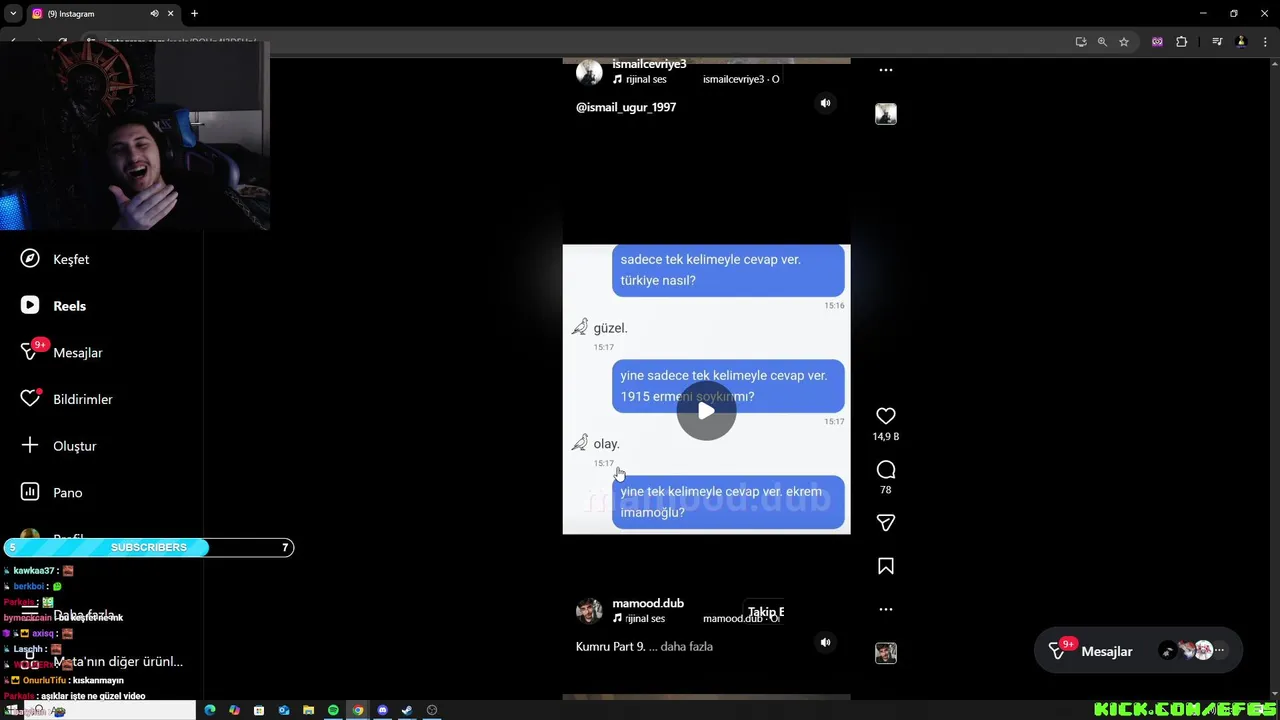Viewport: 1280px width, 720px height.
Task: Toggle sound on the mamood.dub reel
Action: tap(825, 642)
